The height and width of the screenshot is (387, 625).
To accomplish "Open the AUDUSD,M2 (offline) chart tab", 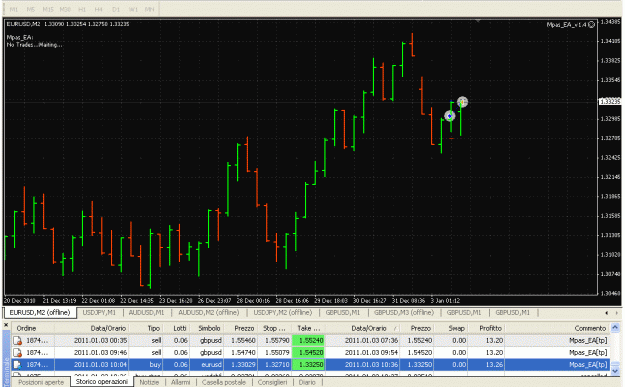I will [x=208, y=312].
